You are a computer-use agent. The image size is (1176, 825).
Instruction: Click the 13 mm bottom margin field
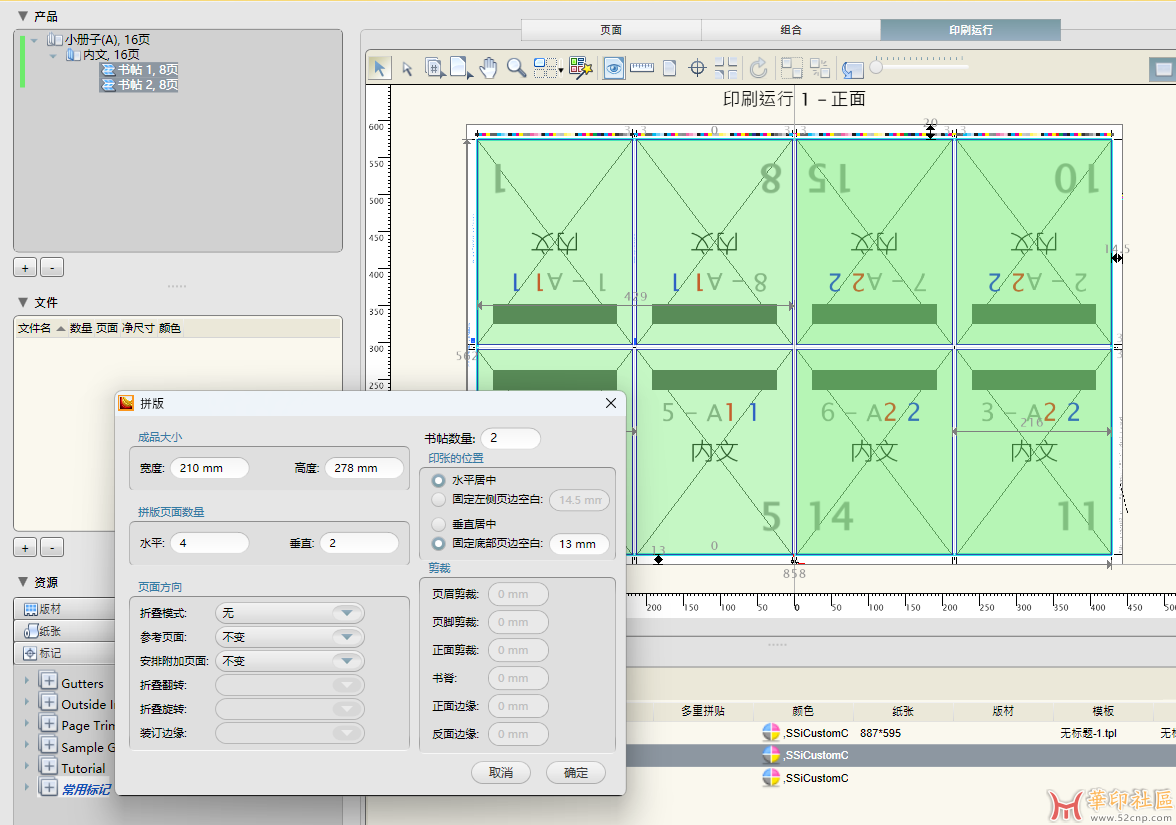click(x=579, y=544)
